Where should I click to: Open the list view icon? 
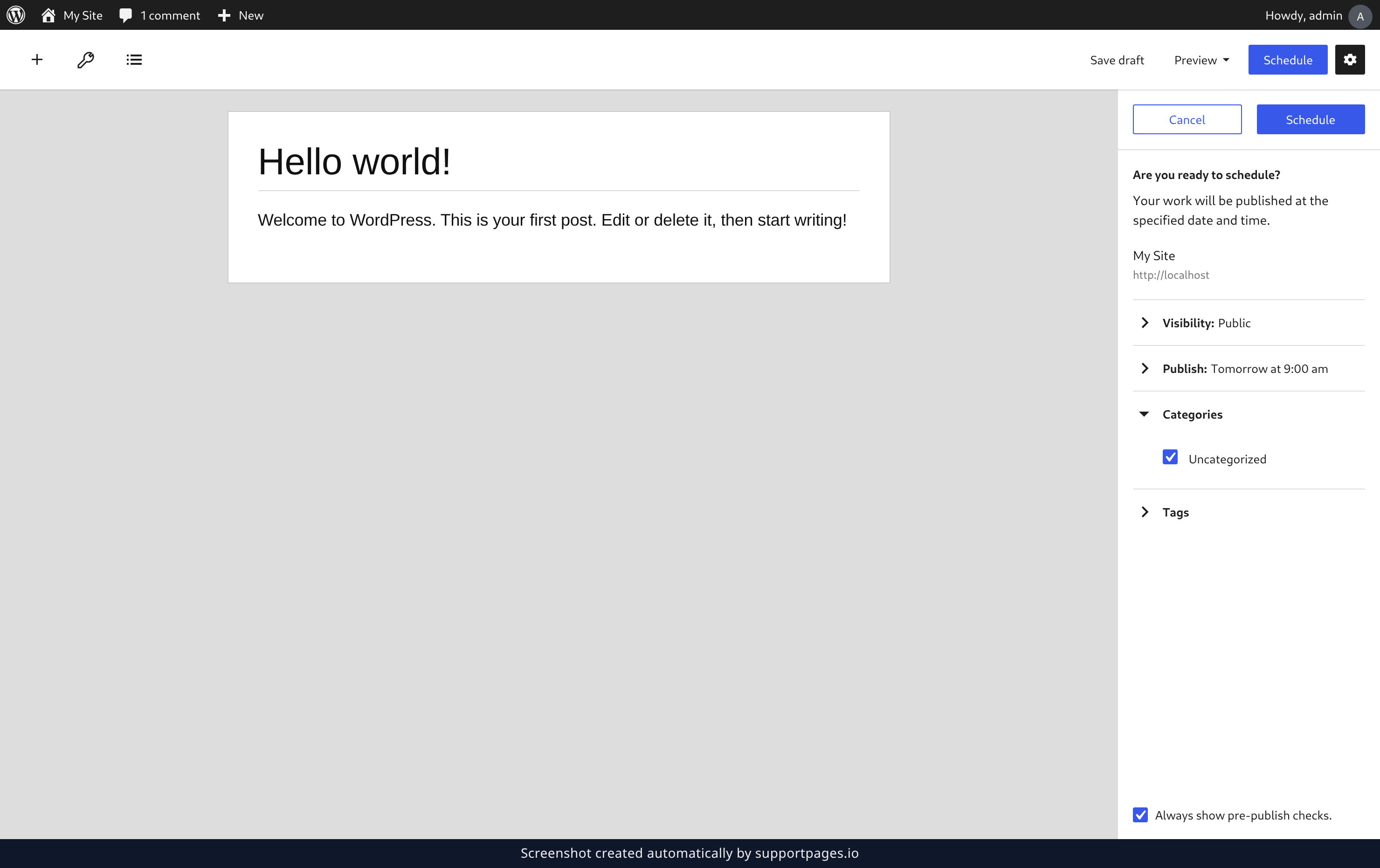(x=134, y=60)
